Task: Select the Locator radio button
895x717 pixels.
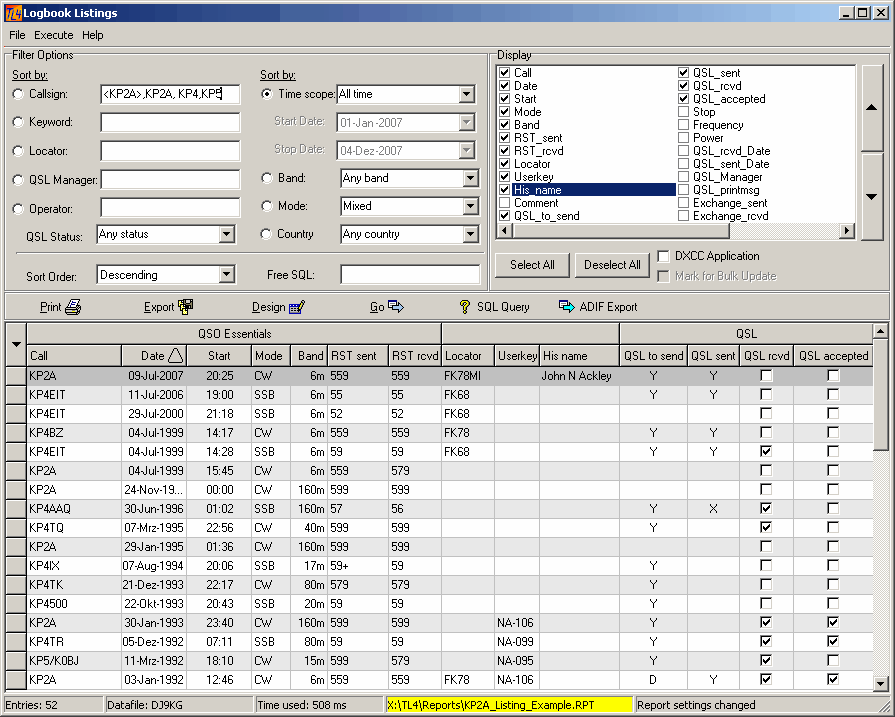Action: [x=18, y=151]
